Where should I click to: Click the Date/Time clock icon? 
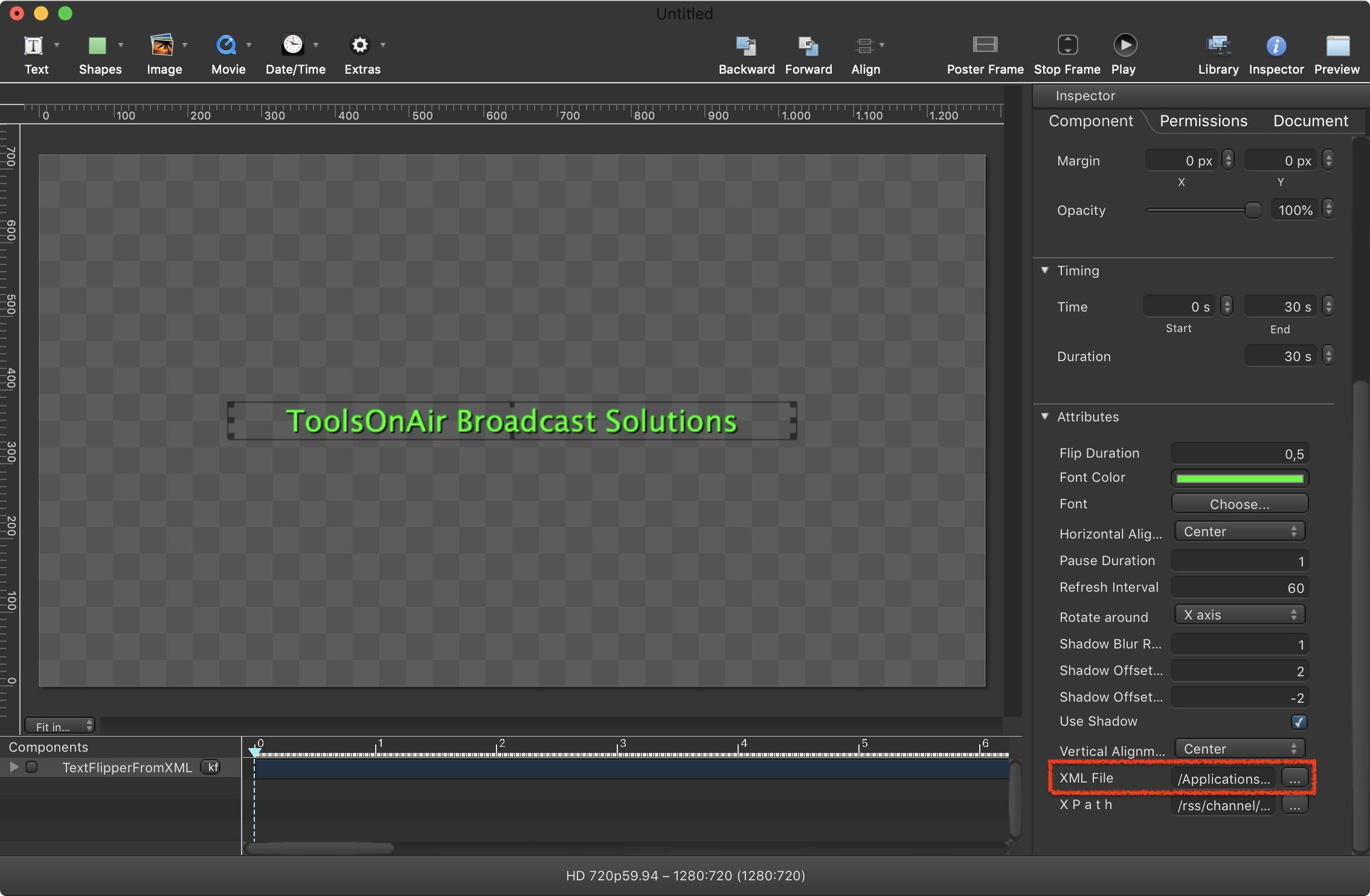pos(293,45)
